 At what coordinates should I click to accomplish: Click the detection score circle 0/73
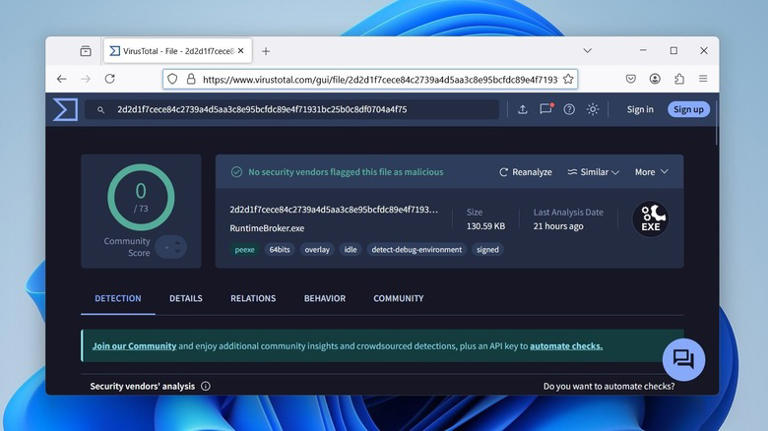140,197
